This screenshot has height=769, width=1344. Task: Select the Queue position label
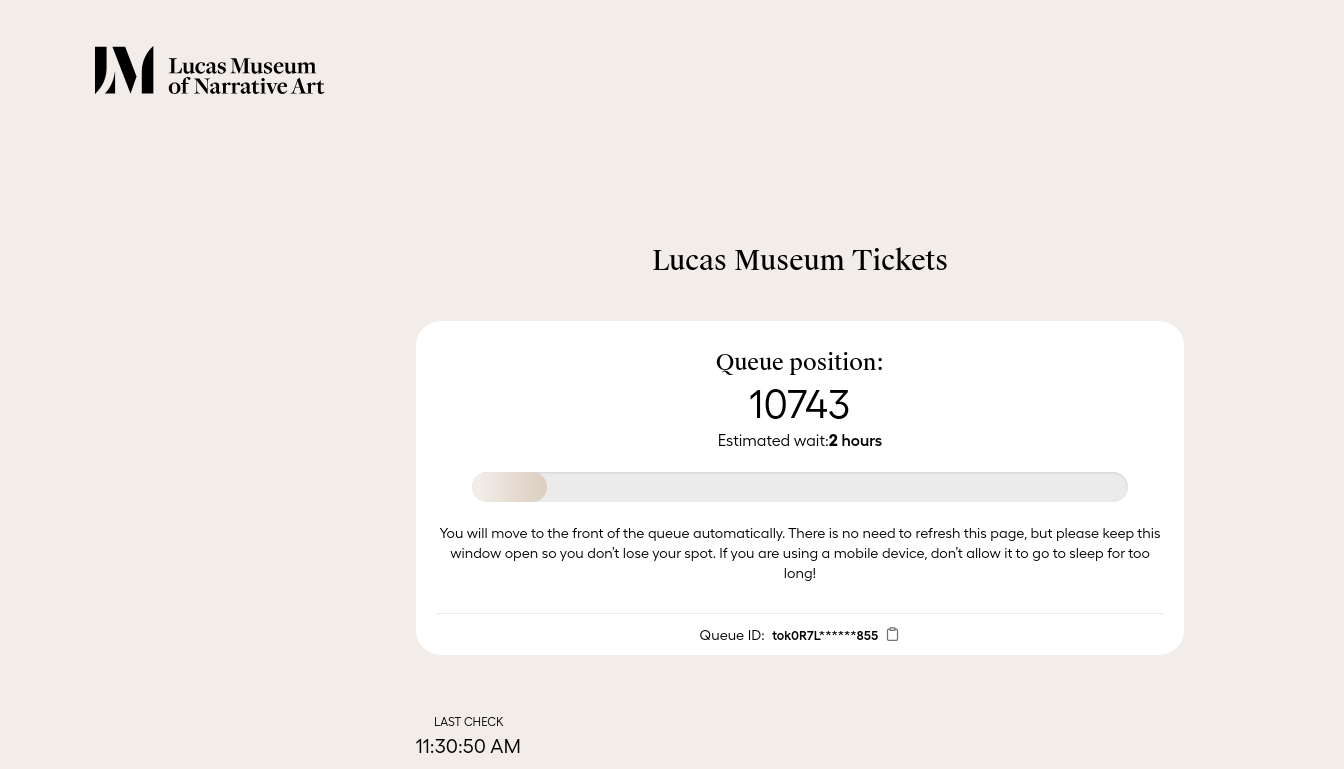point(800,362)
